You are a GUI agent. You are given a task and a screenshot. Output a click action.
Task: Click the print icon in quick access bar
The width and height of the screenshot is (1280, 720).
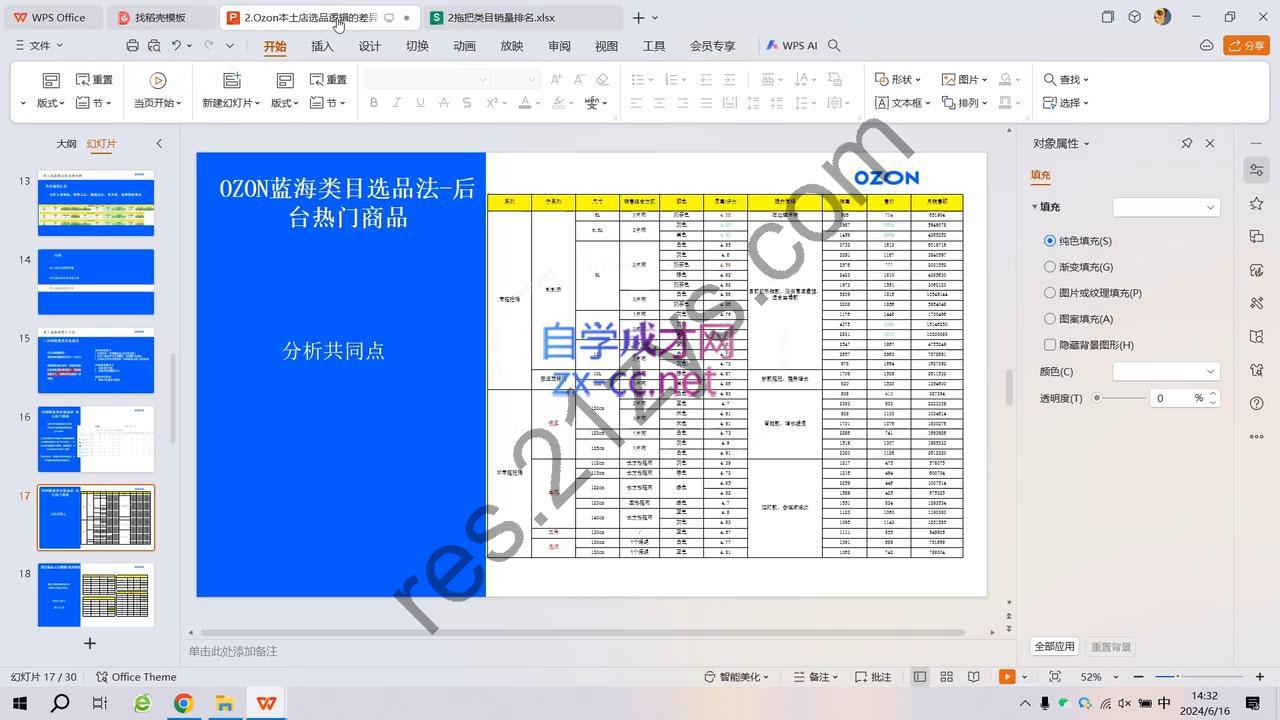[133, 46]
